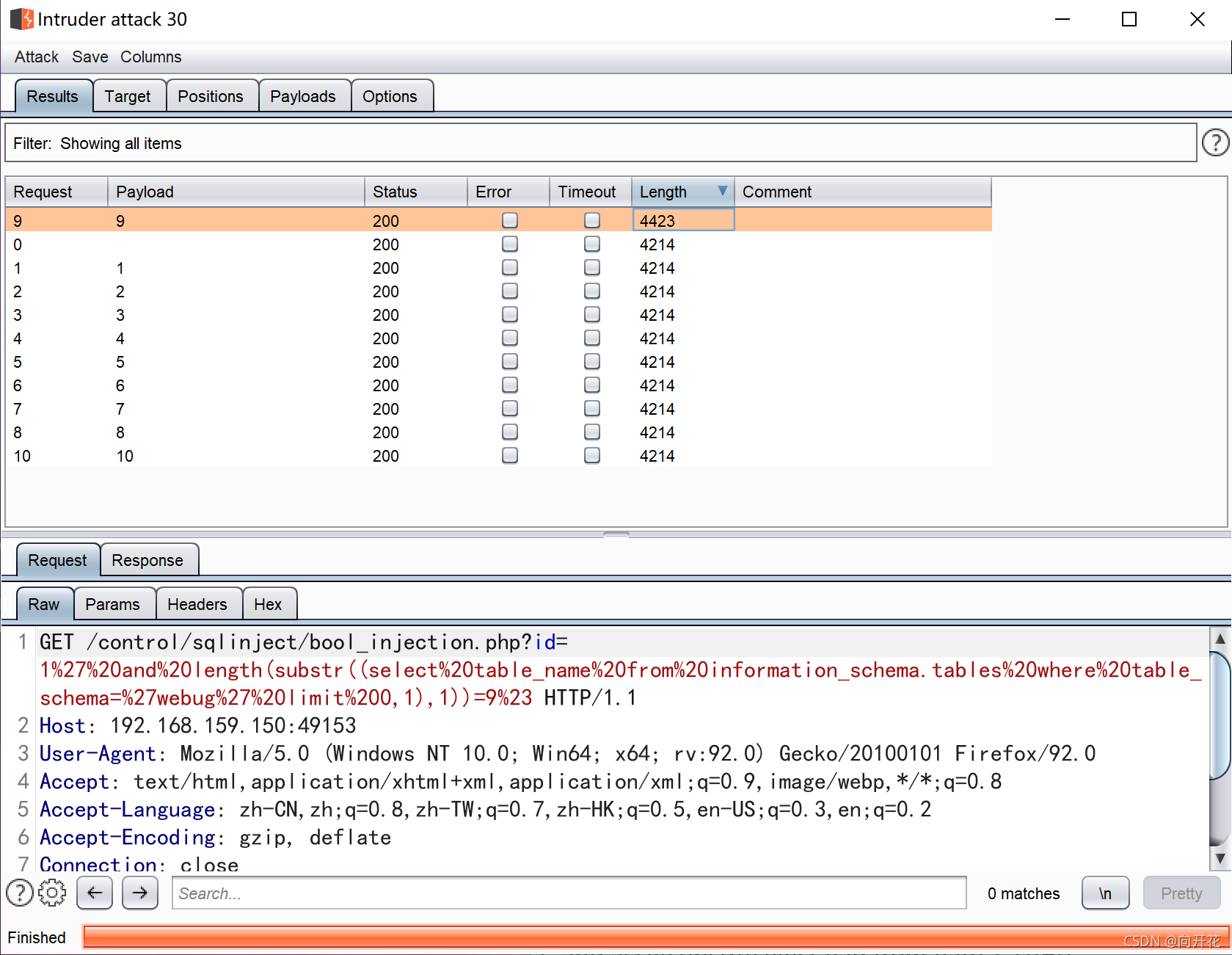This screenshot has height=955, width=1232.
Task: Open the Attack menu
Action: [x=37, y=57]
